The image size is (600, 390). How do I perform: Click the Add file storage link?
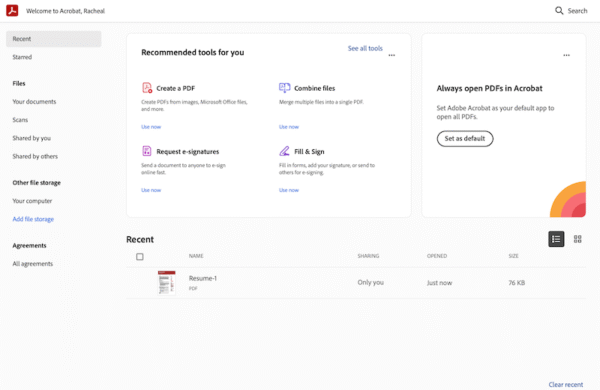(x=33, y=219)
